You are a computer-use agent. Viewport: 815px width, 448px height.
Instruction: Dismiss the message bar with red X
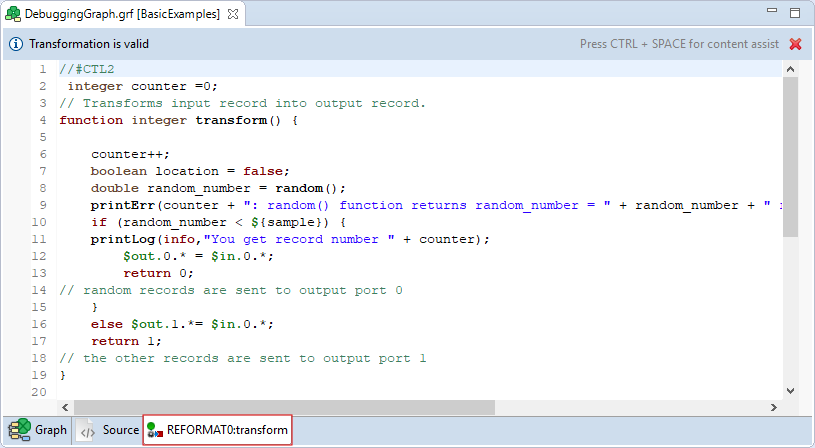pyautogui.click(x=796, y=44)
